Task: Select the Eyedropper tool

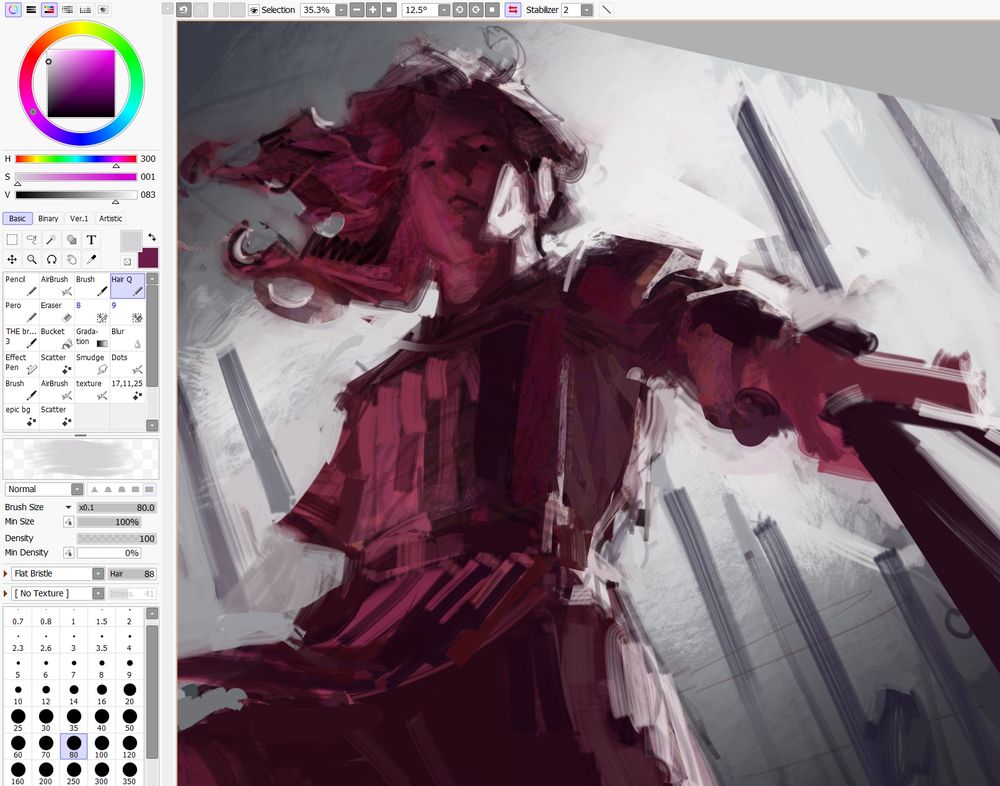Action: (x=91, y=260)
